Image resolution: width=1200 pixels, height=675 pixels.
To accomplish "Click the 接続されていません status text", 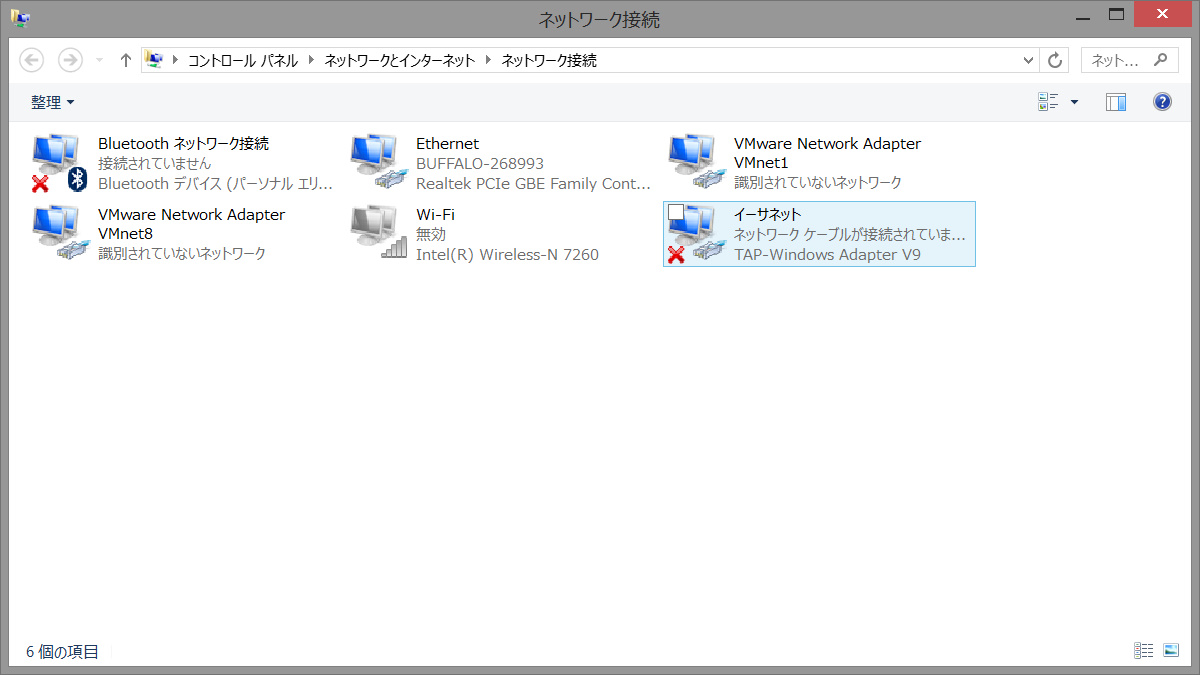I will coord(155,164).
